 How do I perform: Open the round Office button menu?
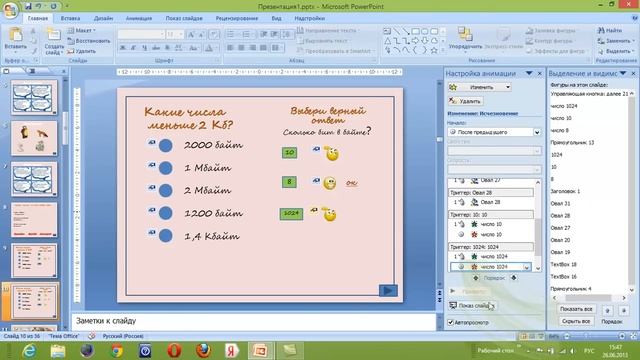click(x=10, y=10)
